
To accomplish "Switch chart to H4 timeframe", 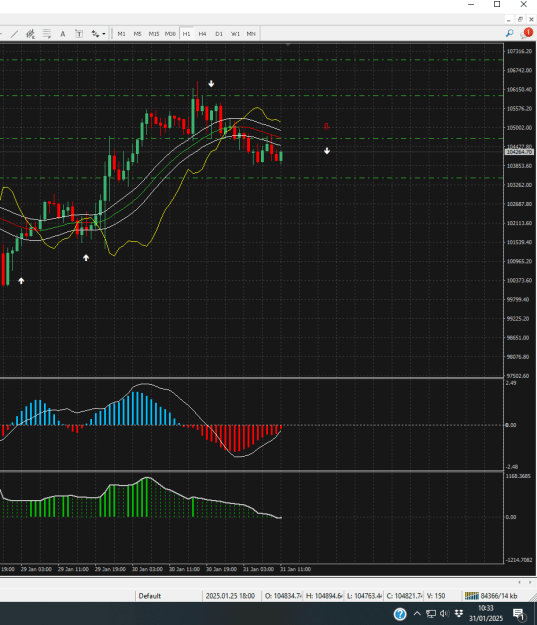I will pos(203,34).
